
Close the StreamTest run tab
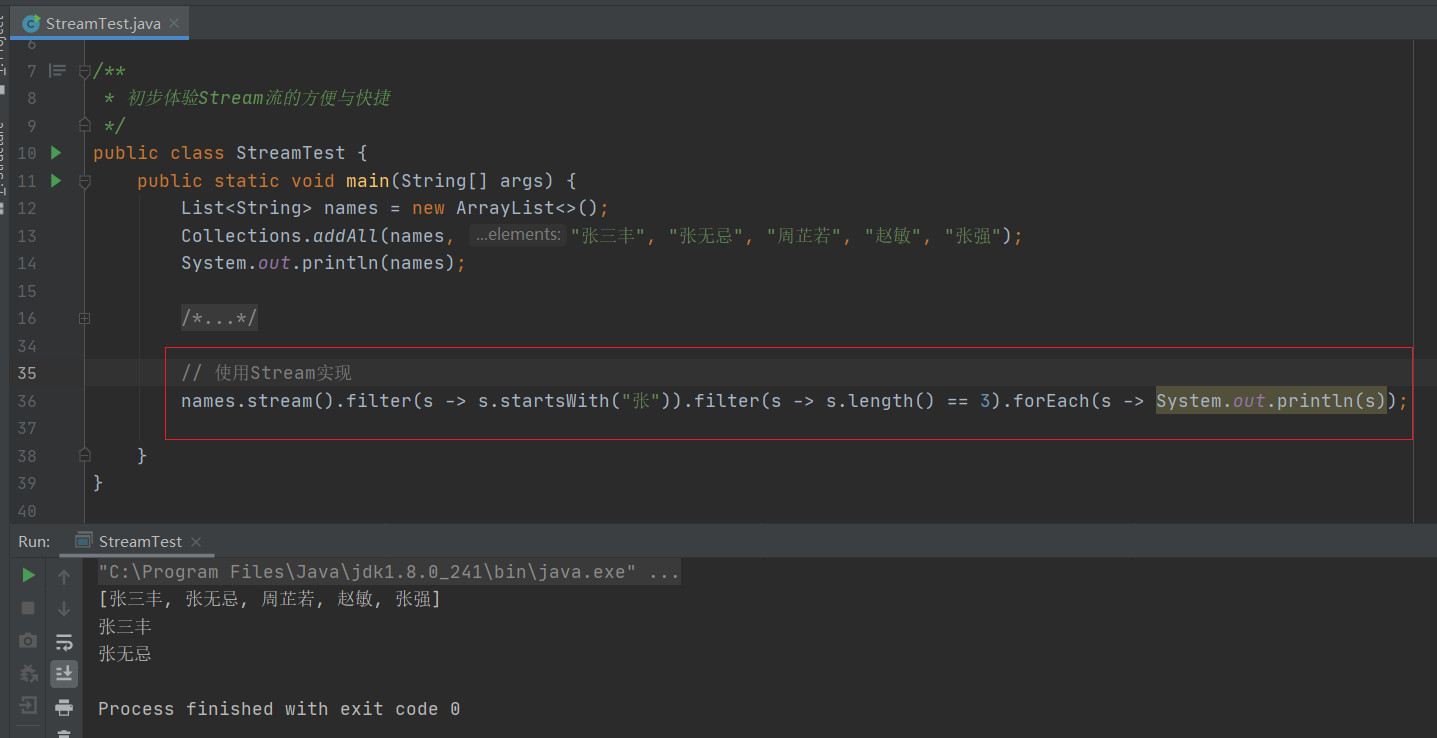tap(196, 541)
